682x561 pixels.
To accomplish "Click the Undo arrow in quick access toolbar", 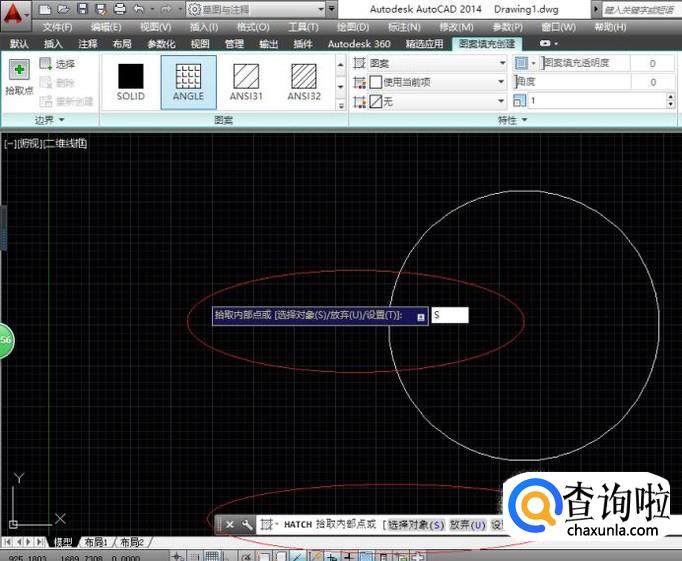I will tap(139, 9).
